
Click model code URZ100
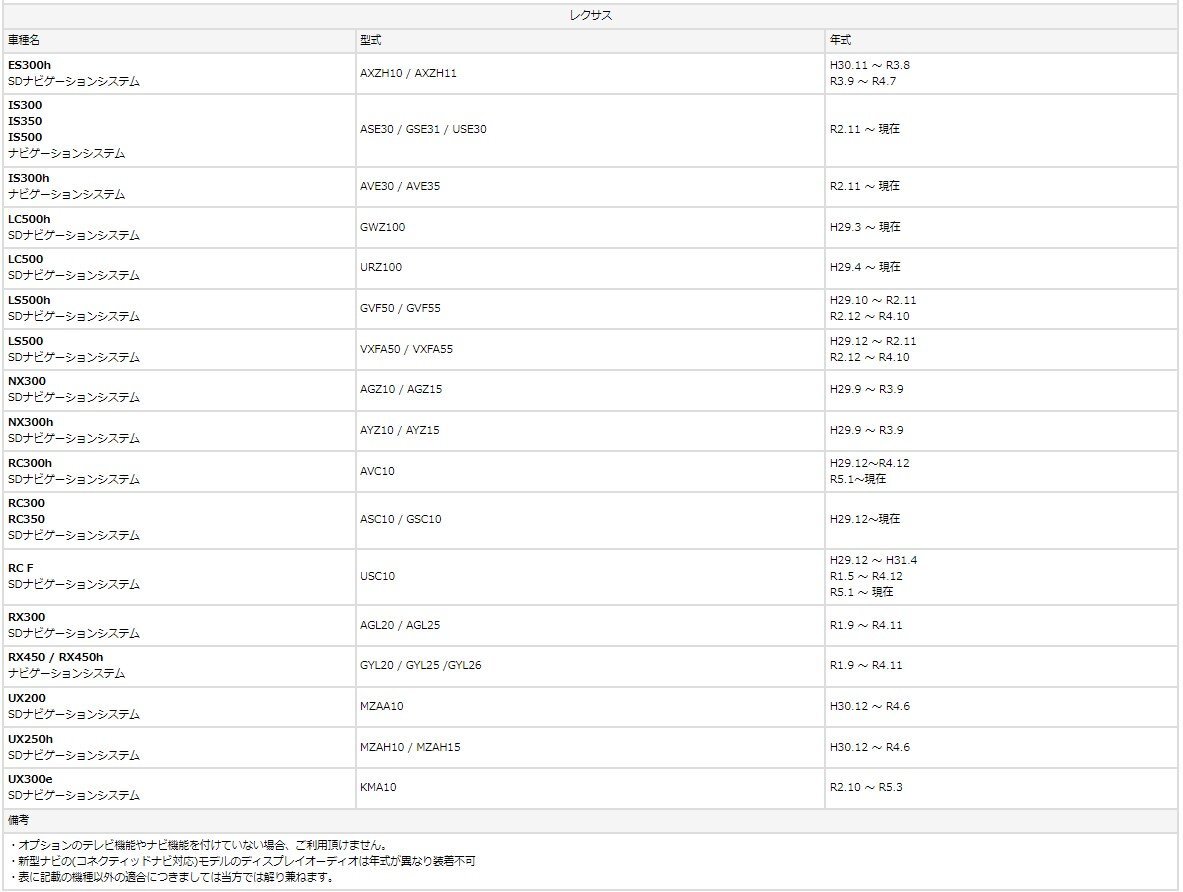381,267
